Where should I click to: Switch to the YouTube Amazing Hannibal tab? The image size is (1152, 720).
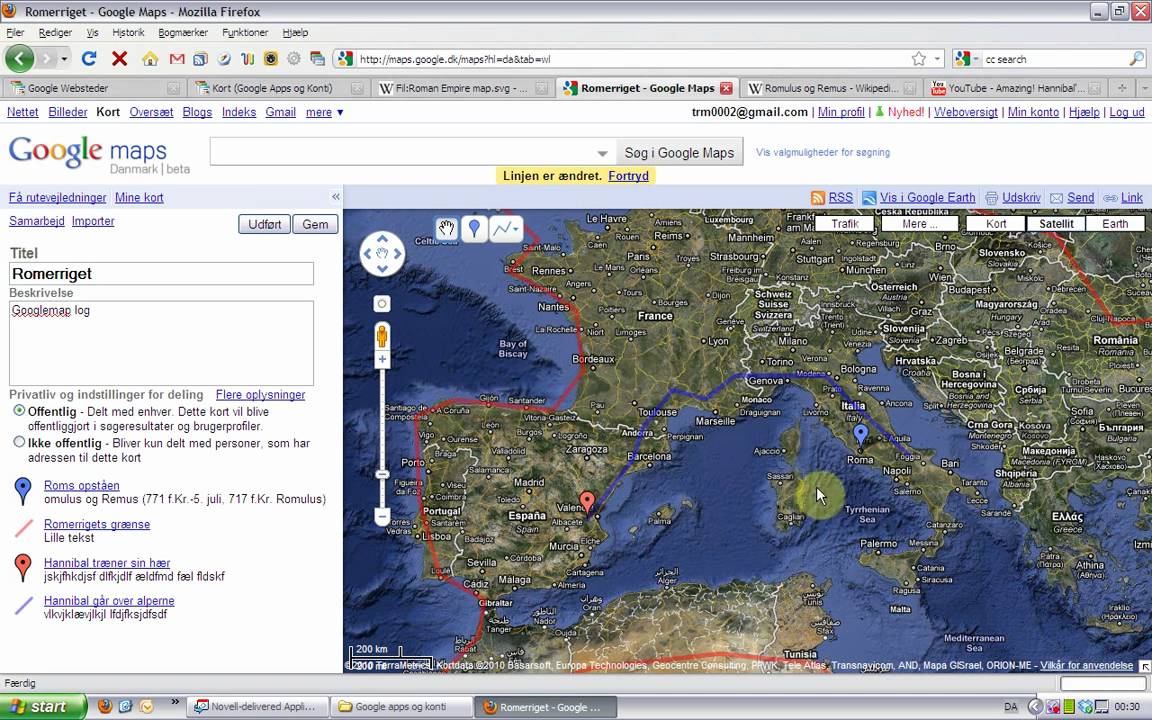click(1015, 88)
